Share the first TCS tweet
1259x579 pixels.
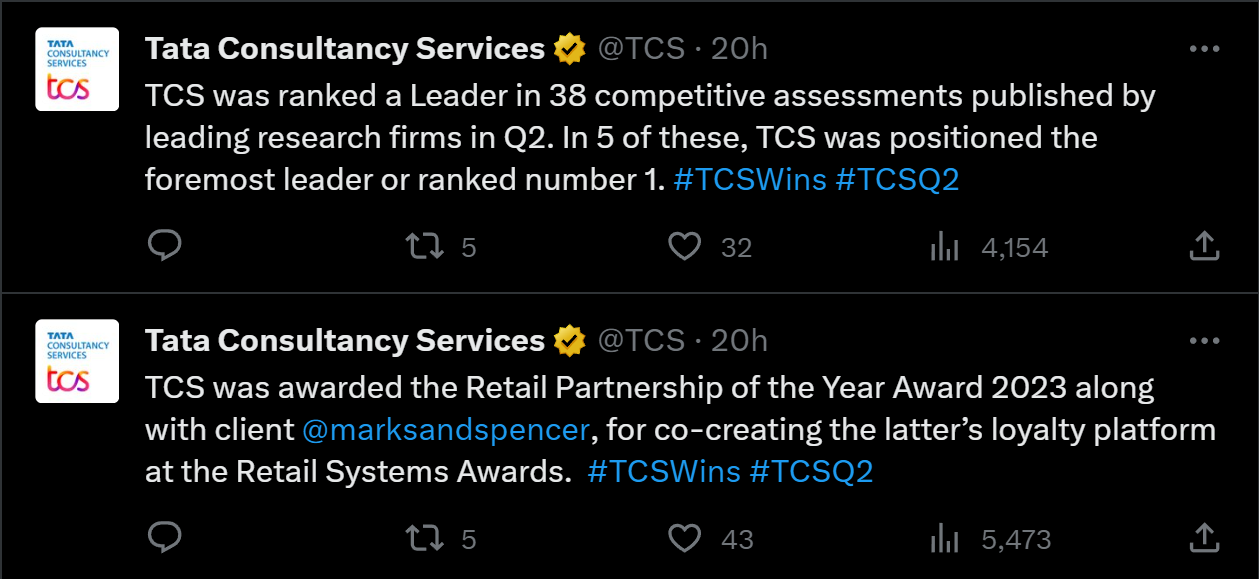[1205, 246]
